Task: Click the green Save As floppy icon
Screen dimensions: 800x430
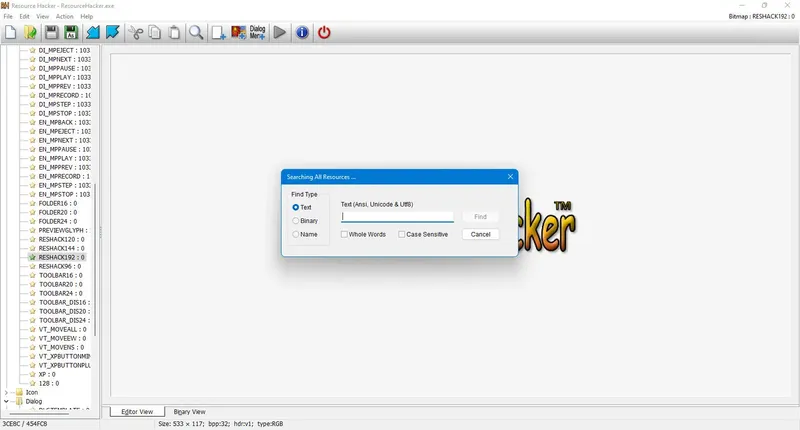Action: coord(71,33)
